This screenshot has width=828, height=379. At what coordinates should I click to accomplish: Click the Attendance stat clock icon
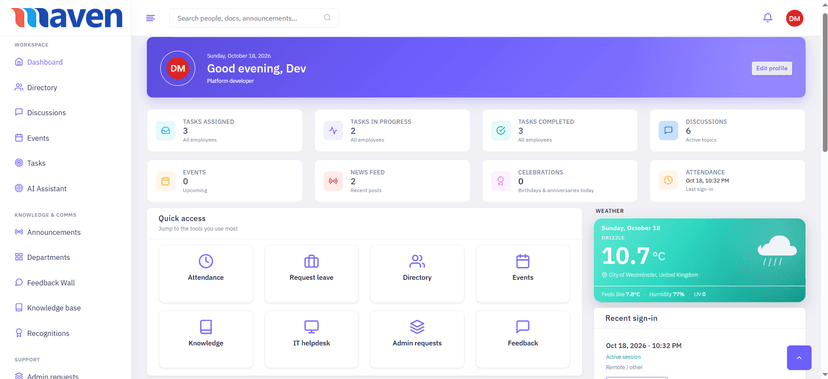coord(668,181)
